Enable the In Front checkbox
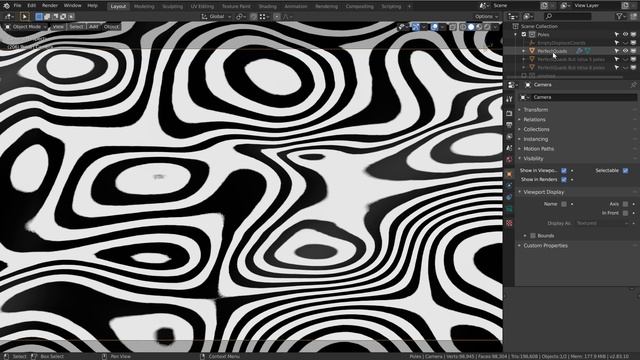Viewport: 640px width, 360px height. [625, 213]
